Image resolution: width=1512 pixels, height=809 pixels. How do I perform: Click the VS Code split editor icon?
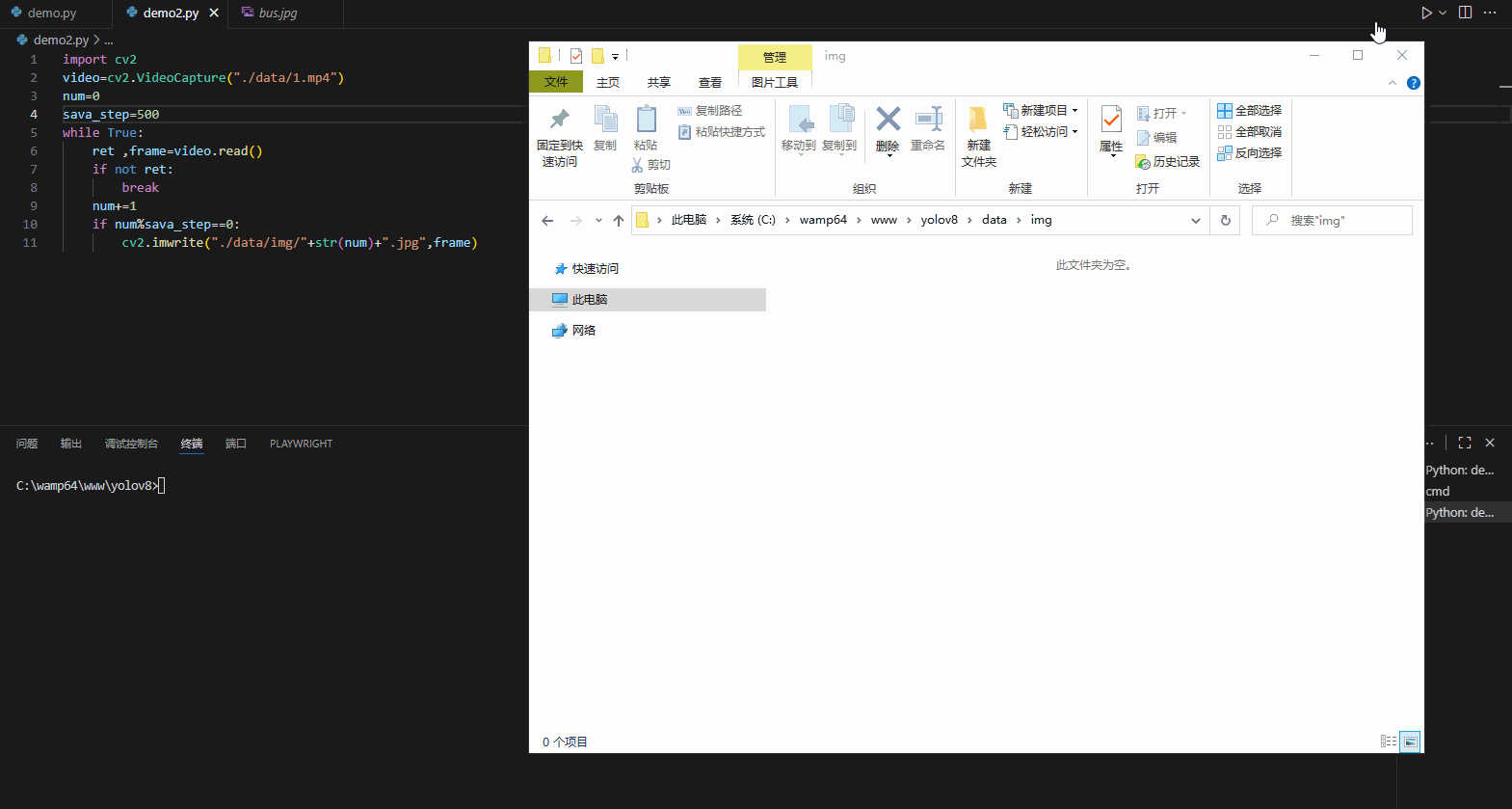tap(1466, 13)
